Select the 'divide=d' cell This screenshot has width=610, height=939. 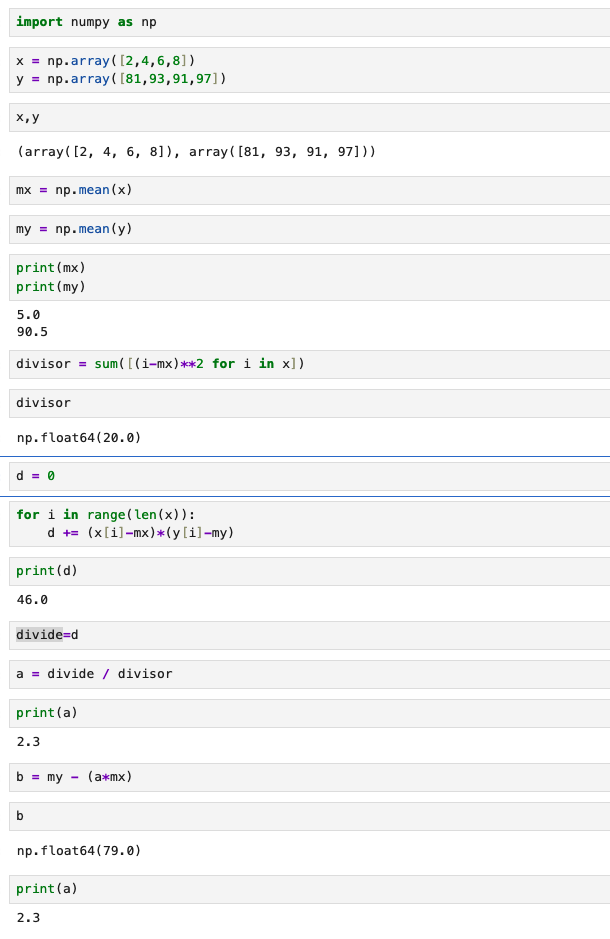pos(309,635)
